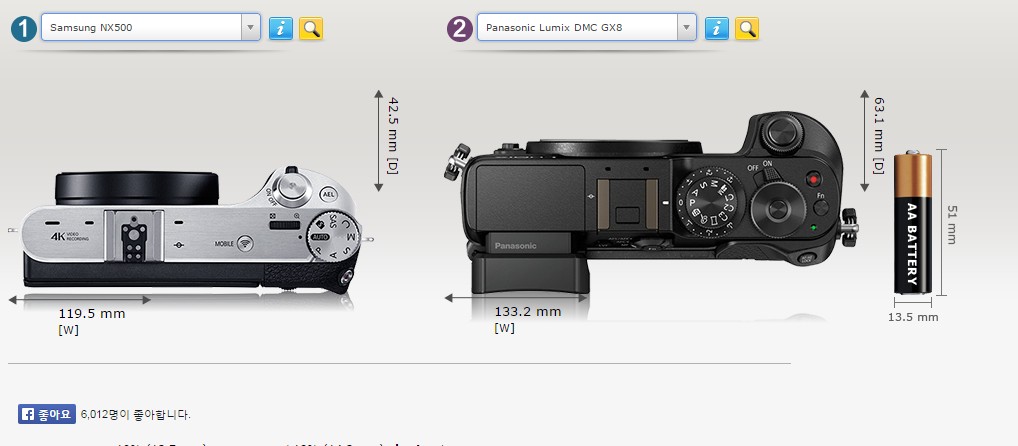1018x446 pixels.
Task: Click the Panasonic GX8 top-view image
Action: point(651,204)
